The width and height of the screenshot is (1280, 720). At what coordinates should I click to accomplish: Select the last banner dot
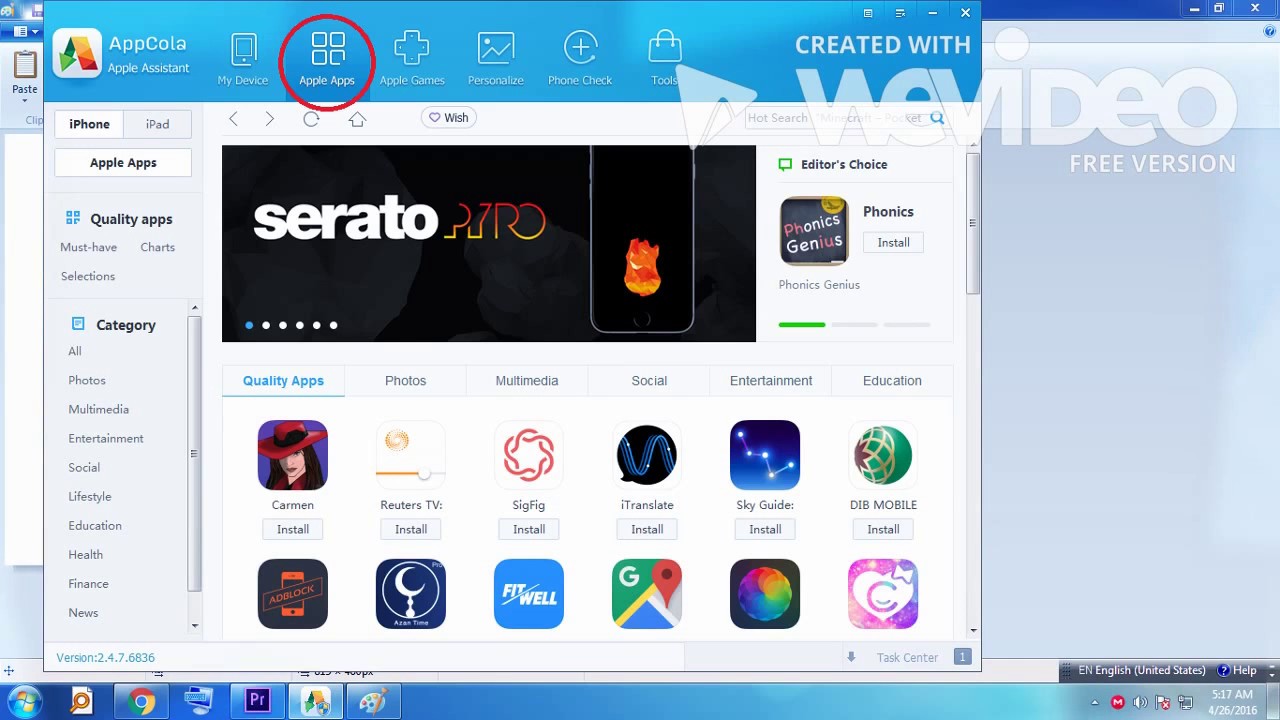click(x=333, y=325)
